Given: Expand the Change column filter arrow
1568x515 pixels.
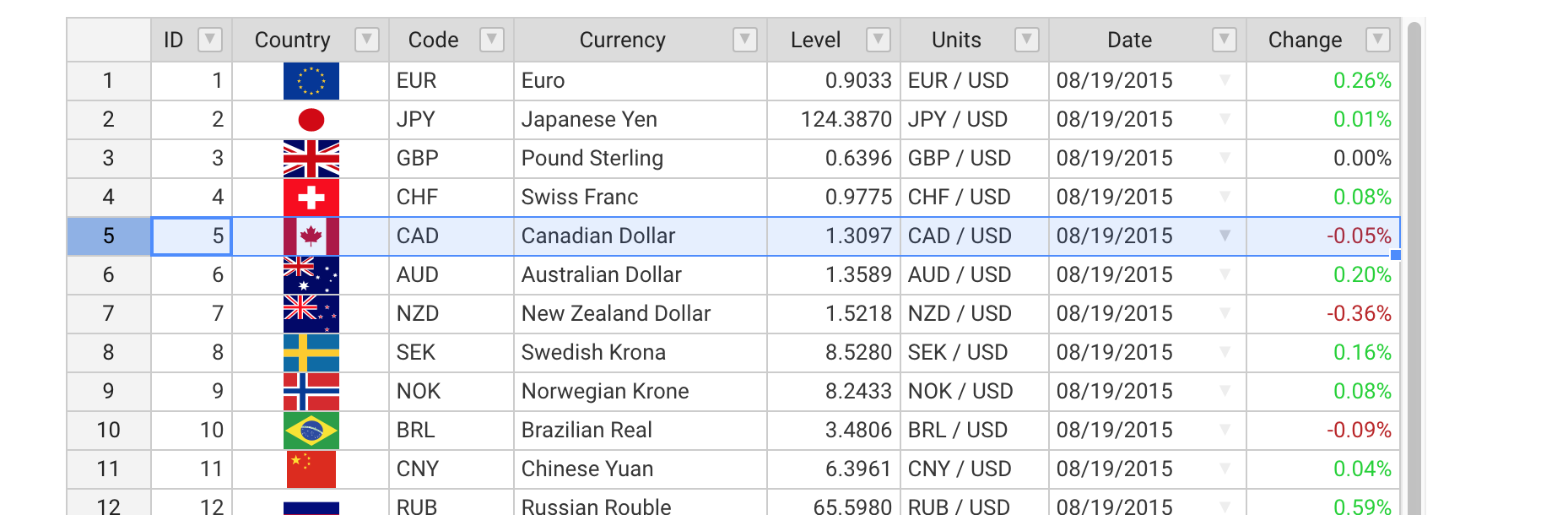Looking at the screenshot, I should click(x=1377, y=40).
